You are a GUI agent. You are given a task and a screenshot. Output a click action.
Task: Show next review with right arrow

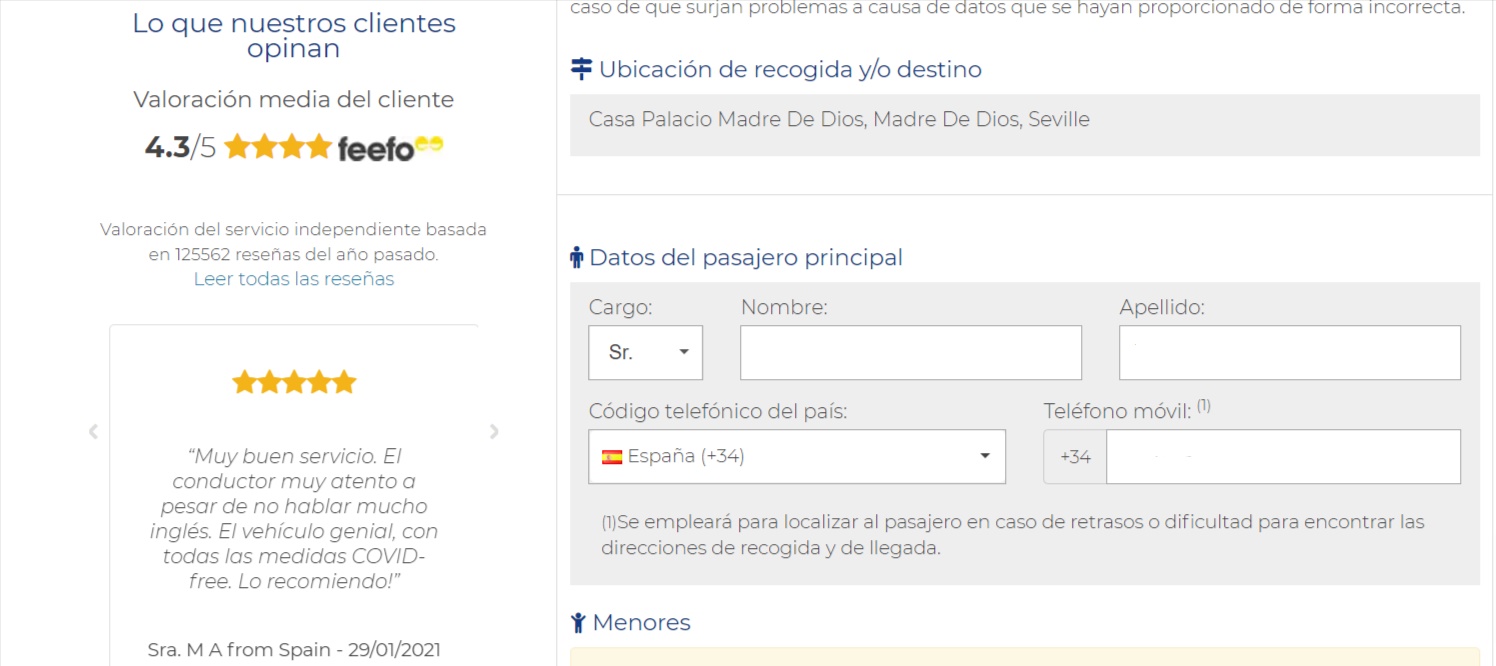point(494,432)
